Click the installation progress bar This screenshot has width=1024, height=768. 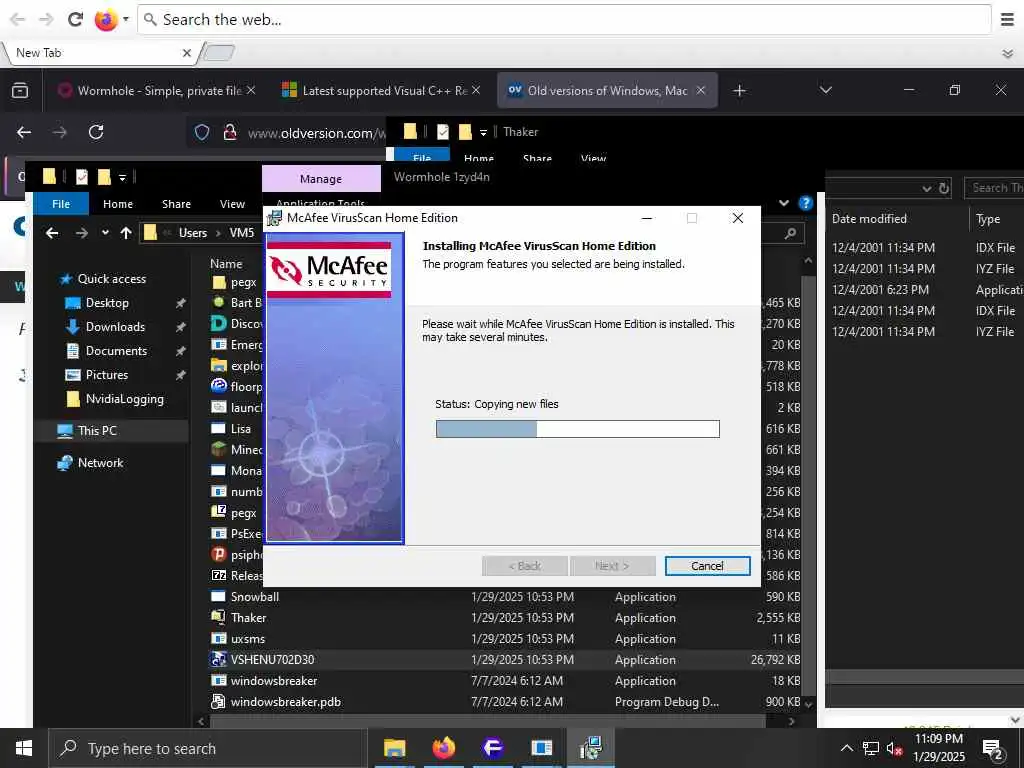point(577,428)
